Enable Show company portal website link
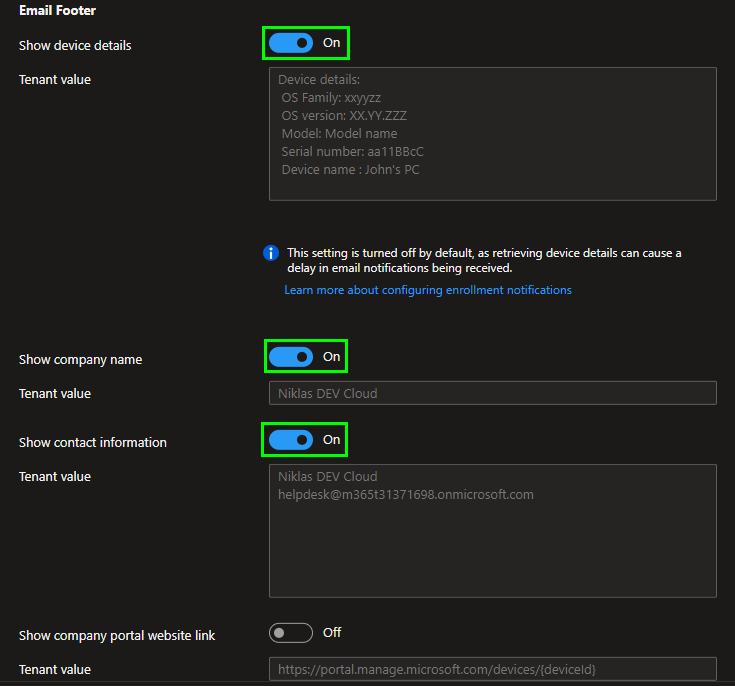Screen dimensions: 735x686 click(x=290, y=633)
